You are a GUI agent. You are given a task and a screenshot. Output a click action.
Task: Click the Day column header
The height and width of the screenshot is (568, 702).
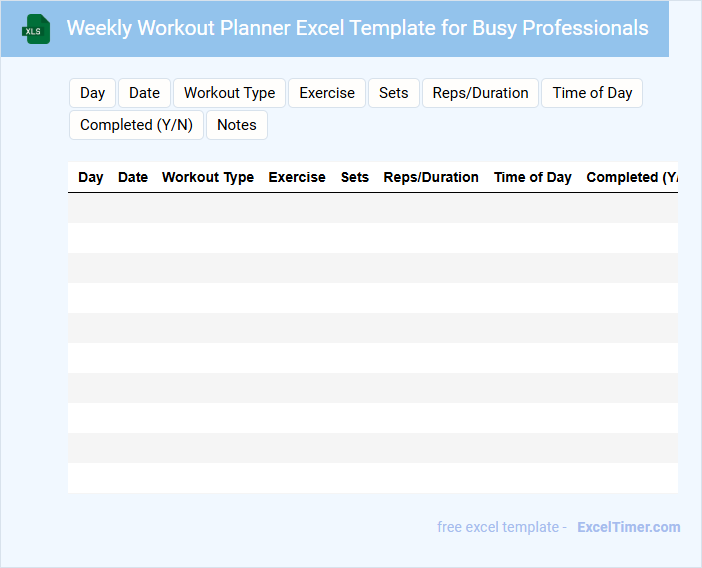91,177
